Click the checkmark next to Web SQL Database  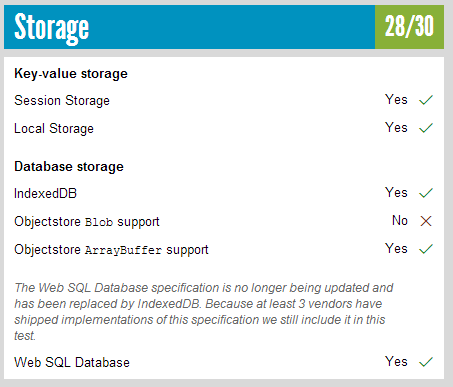426,362
